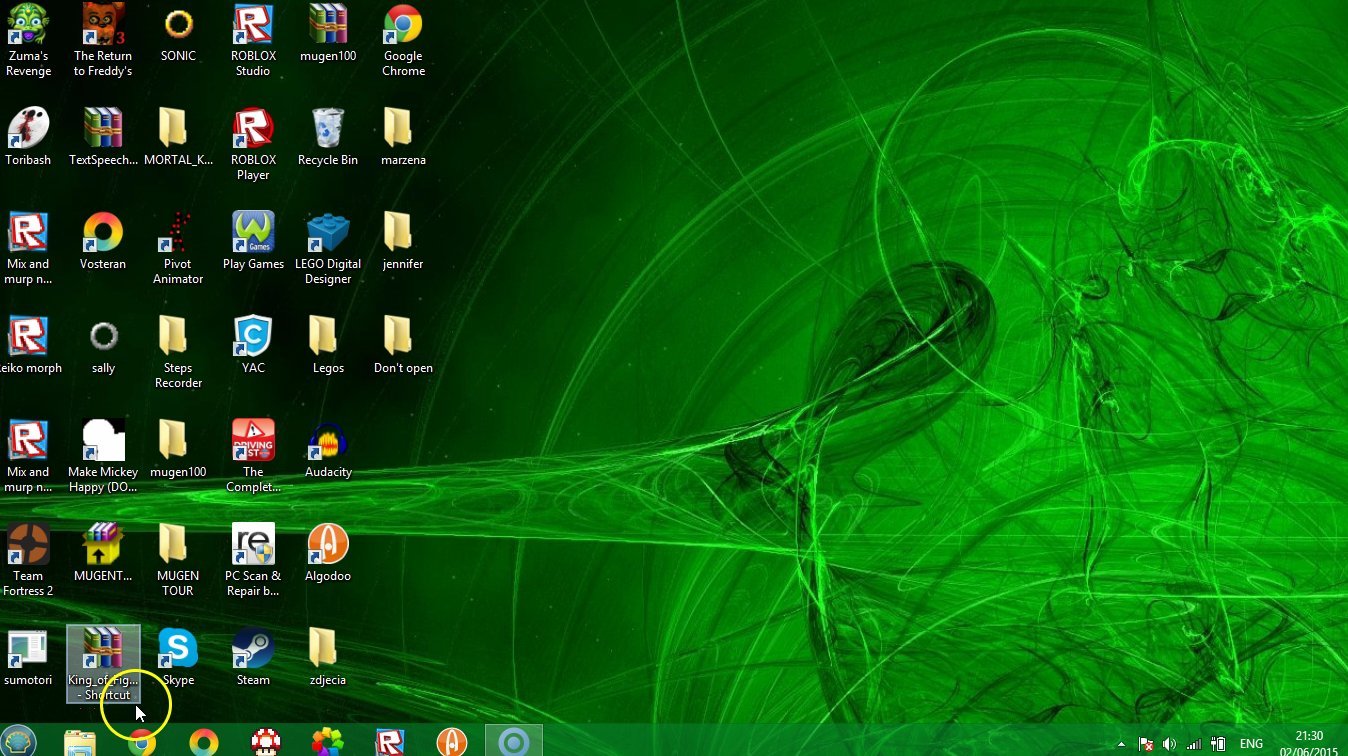Select the jennifer folder

click(x=403, y=241)
